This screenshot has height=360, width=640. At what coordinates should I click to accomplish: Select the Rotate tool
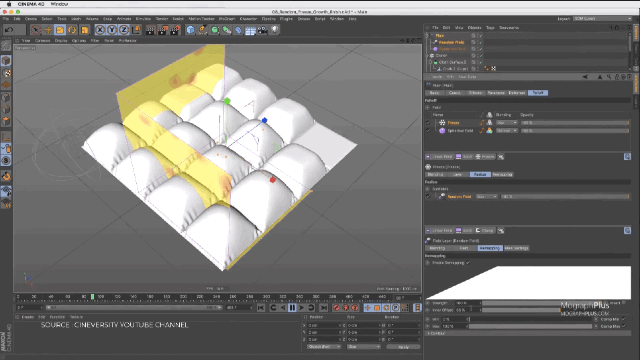pos(72,30)
